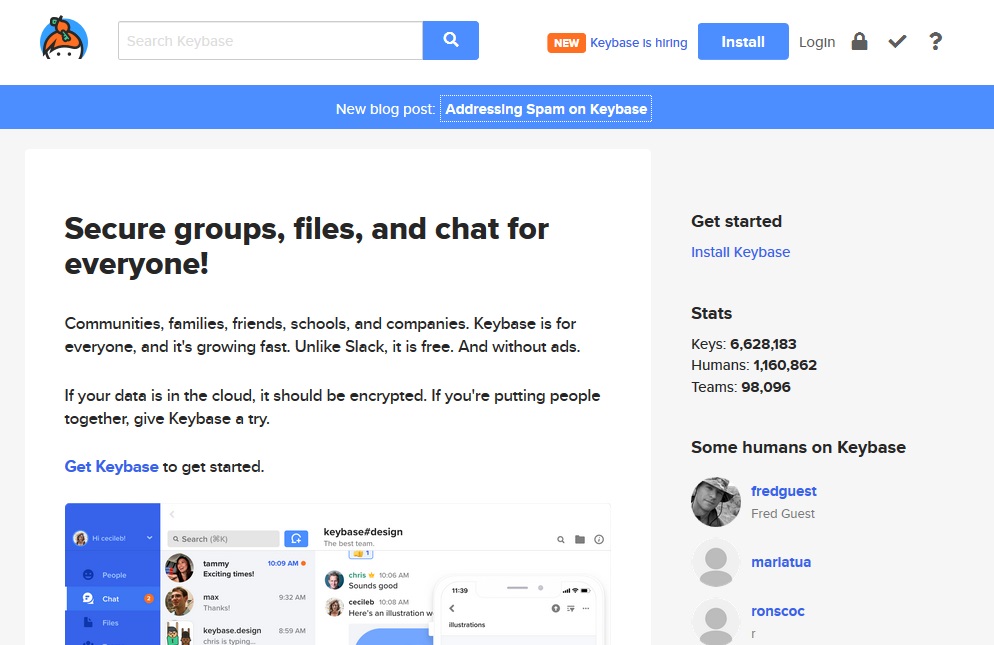The height and width of the screenshot is (645, 994).
Task: Open fredguest profile link
Action: click(784, 491)
